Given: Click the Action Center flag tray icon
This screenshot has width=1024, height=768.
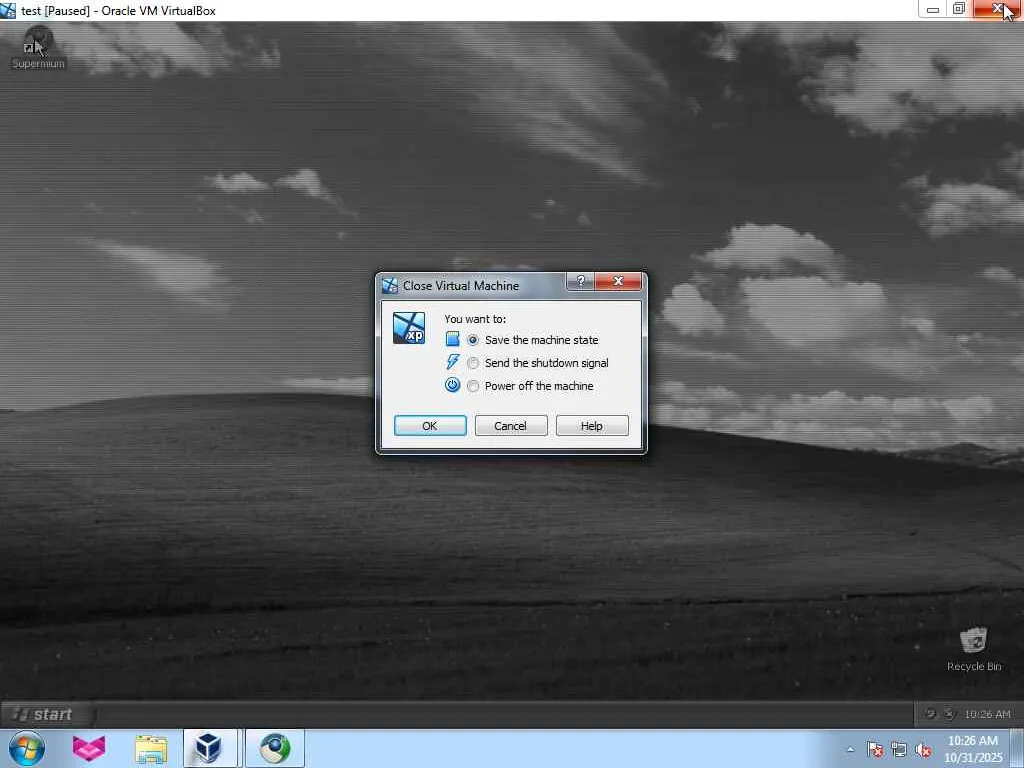Looking at the screenshot, I should click(875, 750).
